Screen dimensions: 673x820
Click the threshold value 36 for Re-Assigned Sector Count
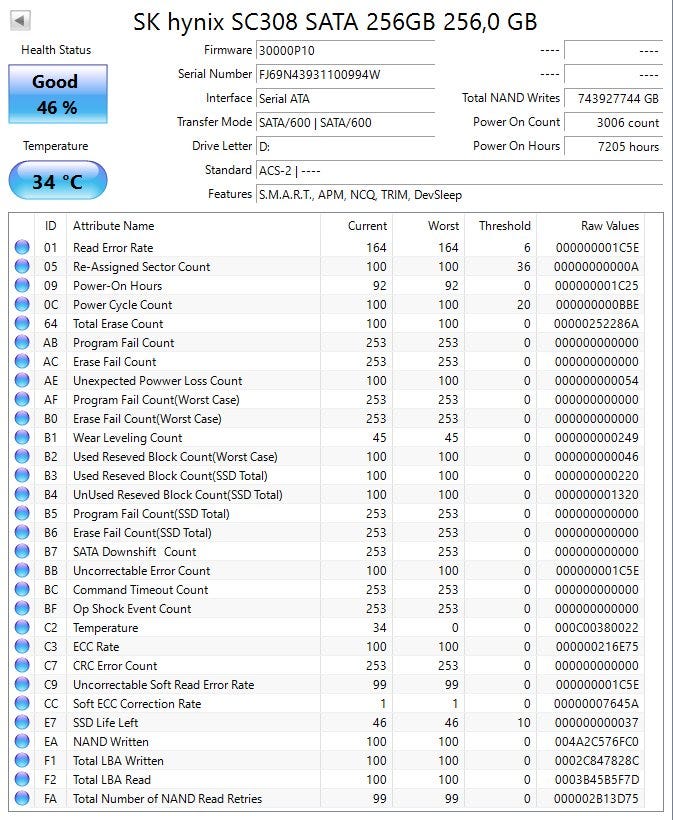pyautogui.click(x=524, y=267)
